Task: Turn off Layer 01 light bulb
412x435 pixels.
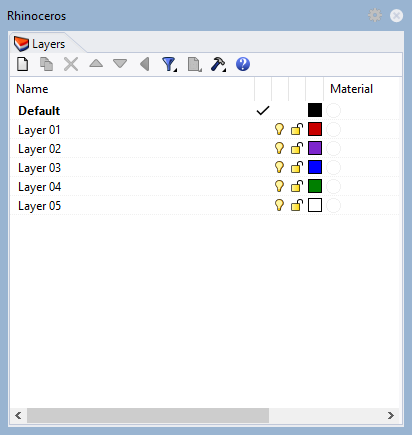Action: click(x=279, y=129)
